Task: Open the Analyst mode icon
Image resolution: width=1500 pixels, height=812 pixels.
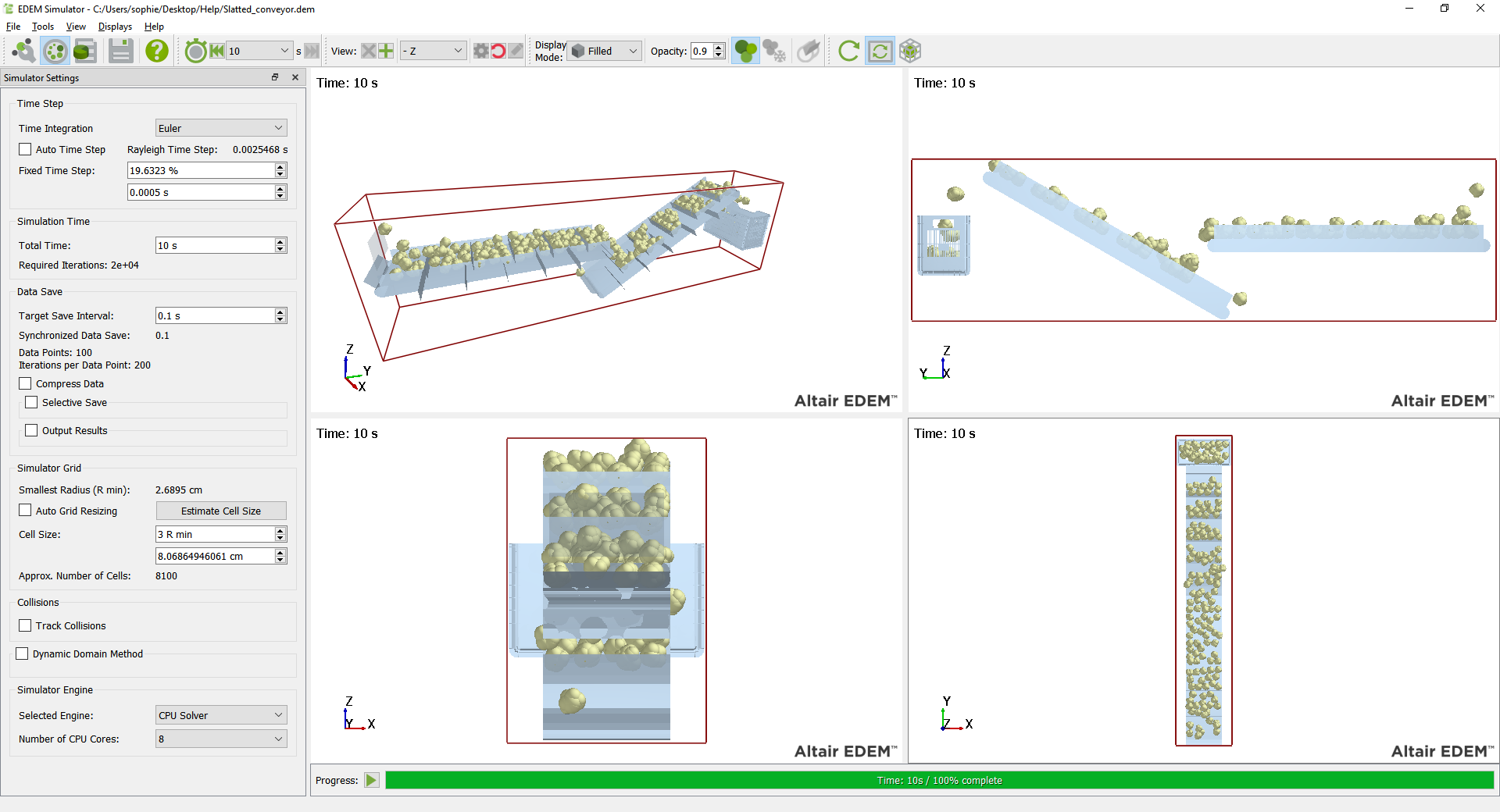Action: [x=84, y=52]
